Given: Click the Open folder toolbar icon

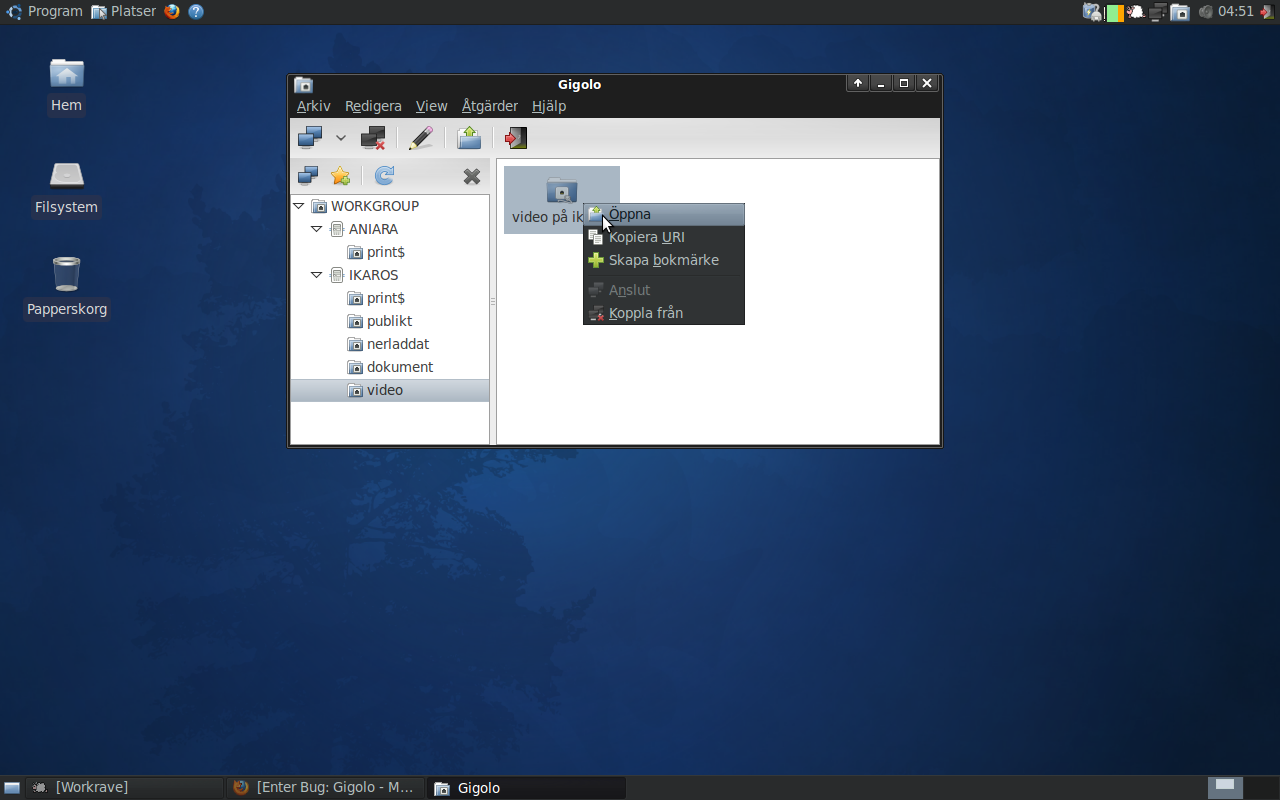Looking at the screenshot, I should coord(469,138).
